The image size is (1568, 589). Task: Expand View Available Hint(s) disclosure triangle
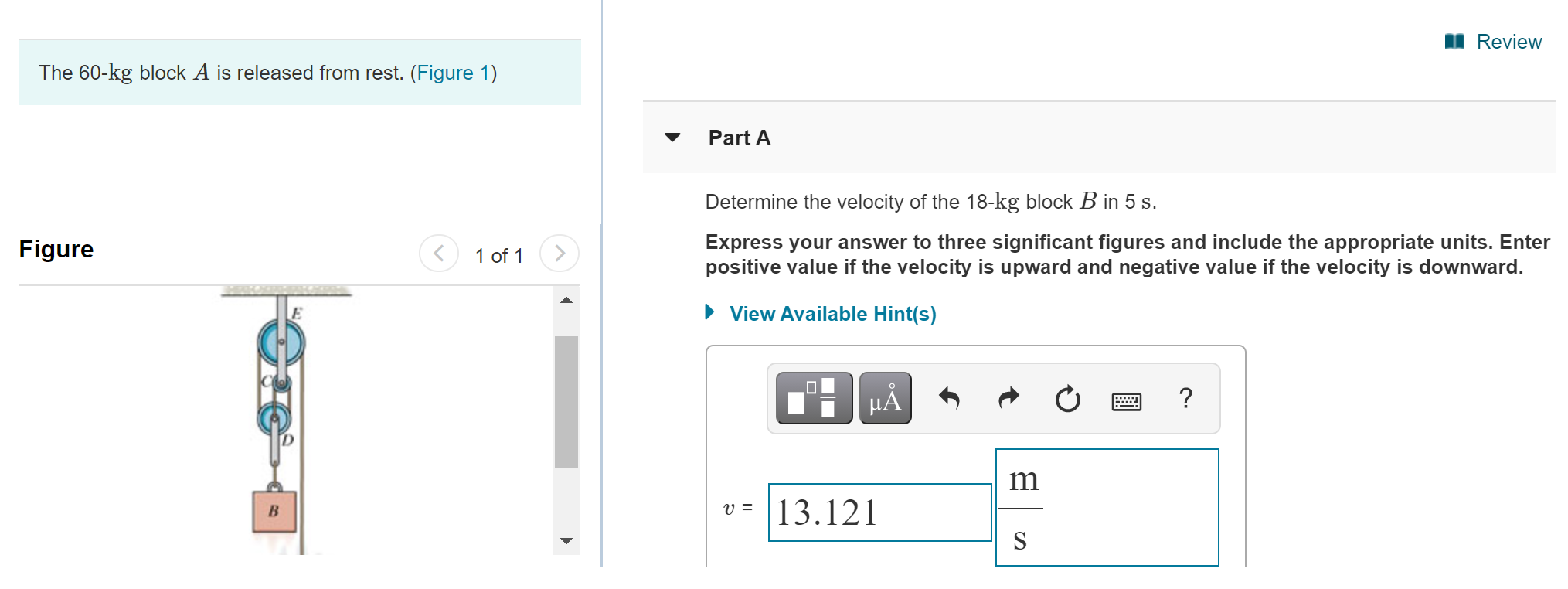(x=709, y=312)
